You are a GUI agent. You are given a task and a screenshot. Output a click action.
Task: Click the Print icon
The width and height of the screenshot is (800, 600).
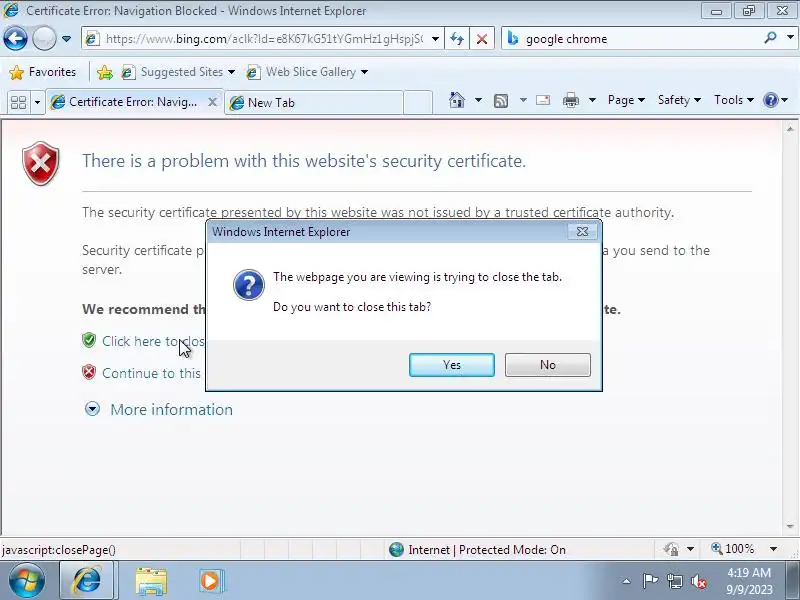click(571, 100)
